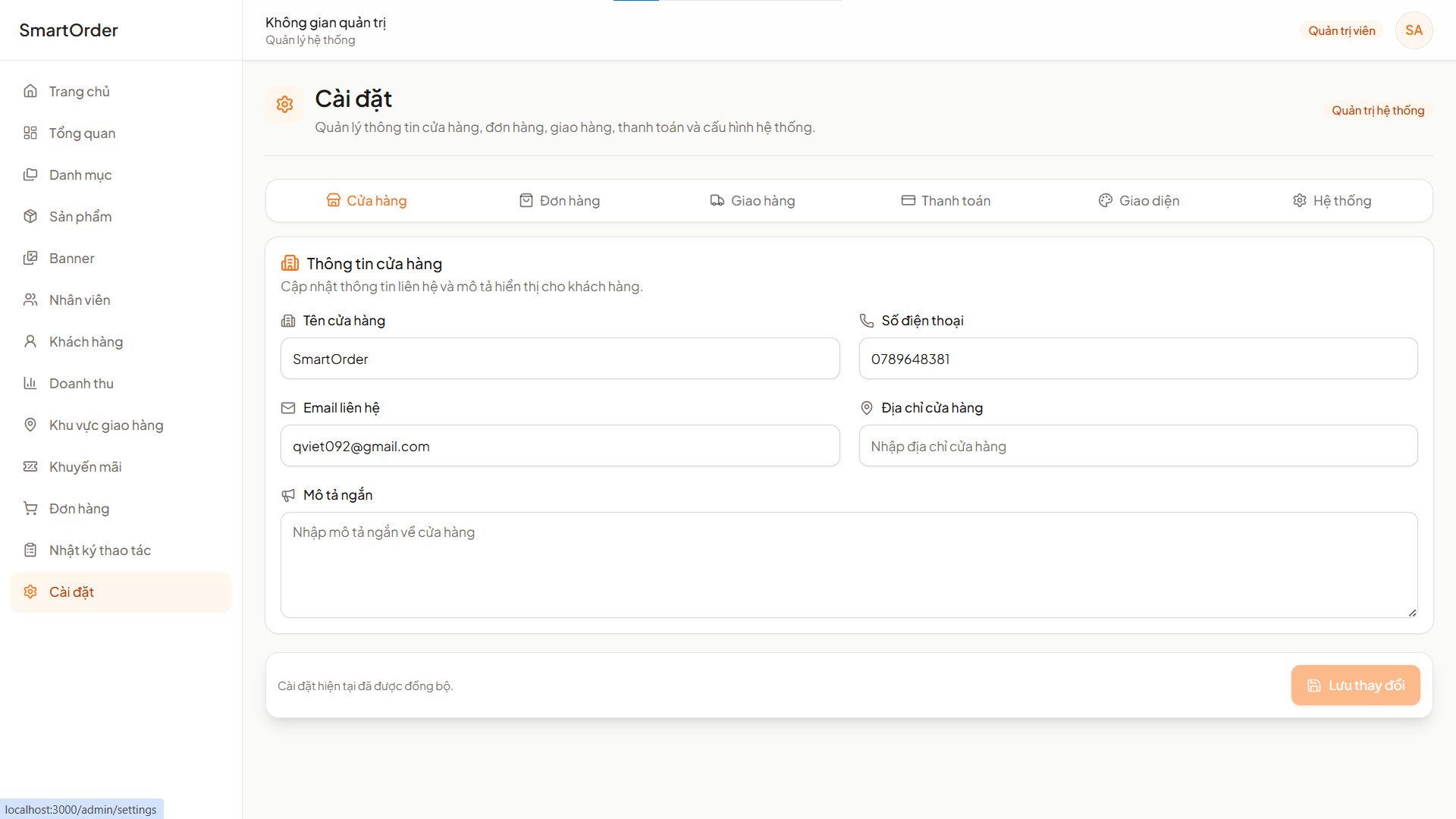Image resolution: width=1456 pixels, height=819 pixels.
Task: Click the orange gear icon beside Cài đặt heading
Action: coord(284,104)
